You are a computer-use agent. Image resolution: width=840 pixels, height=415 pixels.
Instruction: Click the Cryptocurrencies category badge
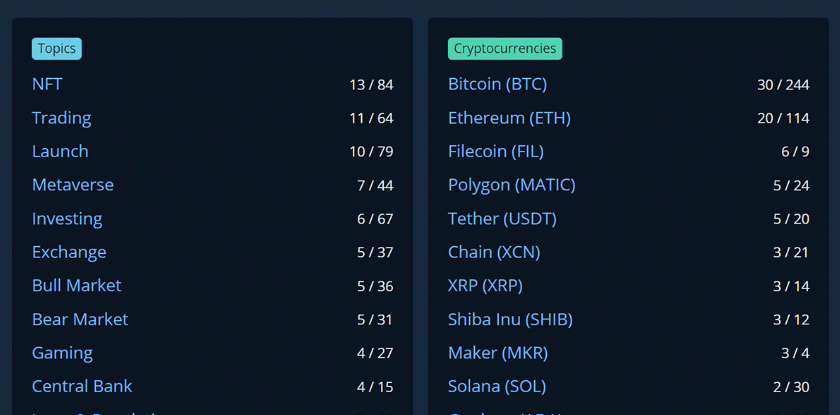tap(505, 49)
